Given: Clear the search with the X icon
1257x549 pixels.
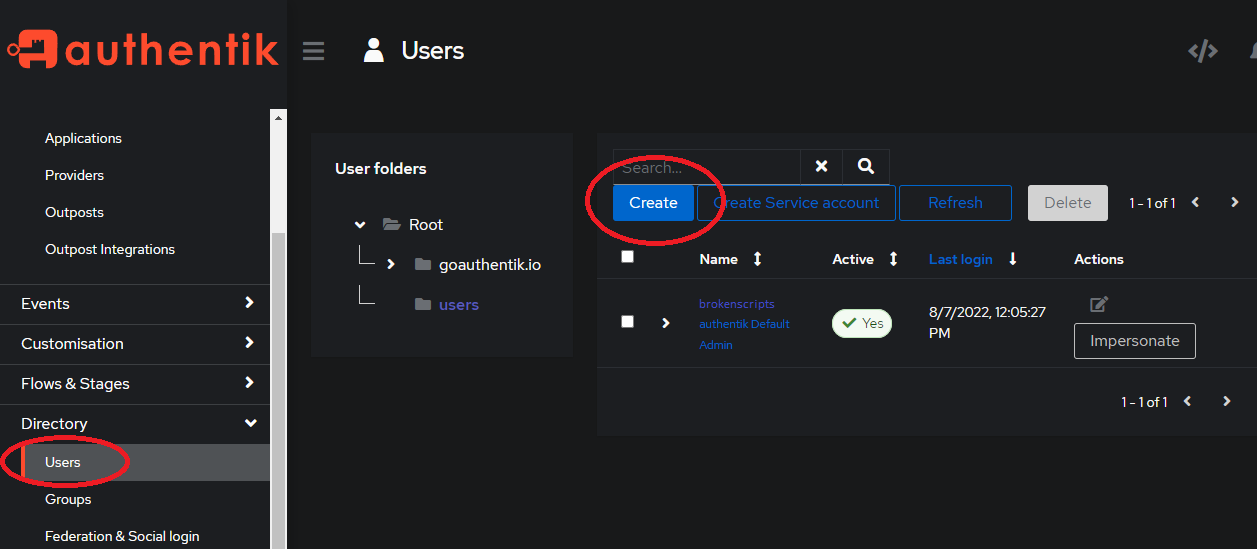Looking at the screenshot, I should [x=821, y=167].
